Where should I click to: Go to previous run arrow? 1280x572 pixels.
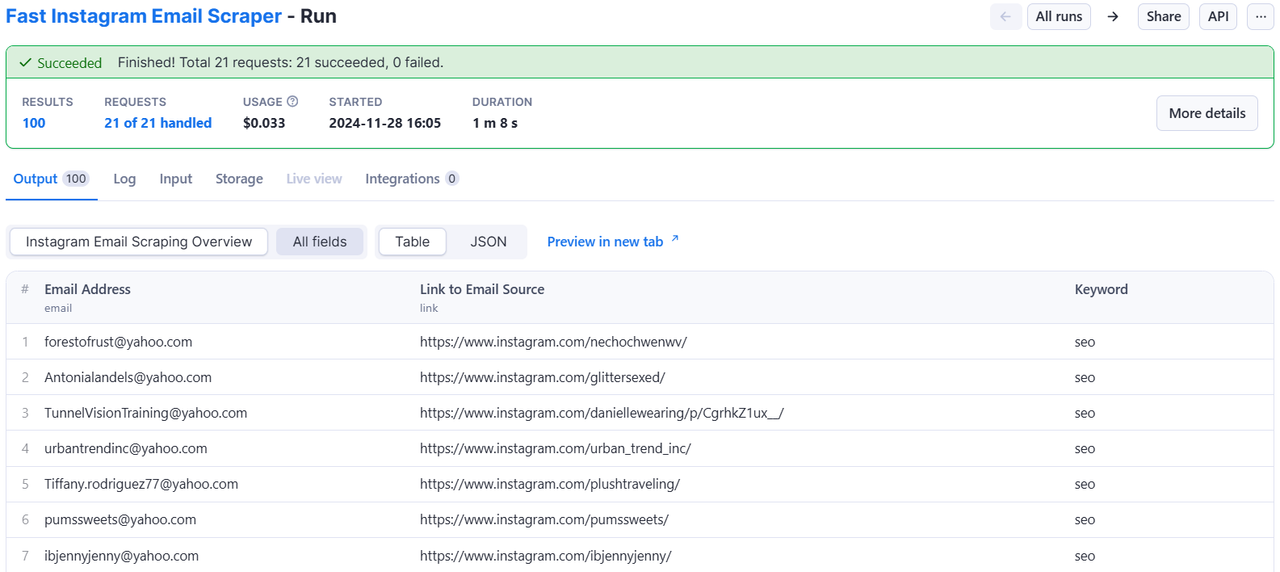[1005, 17]
